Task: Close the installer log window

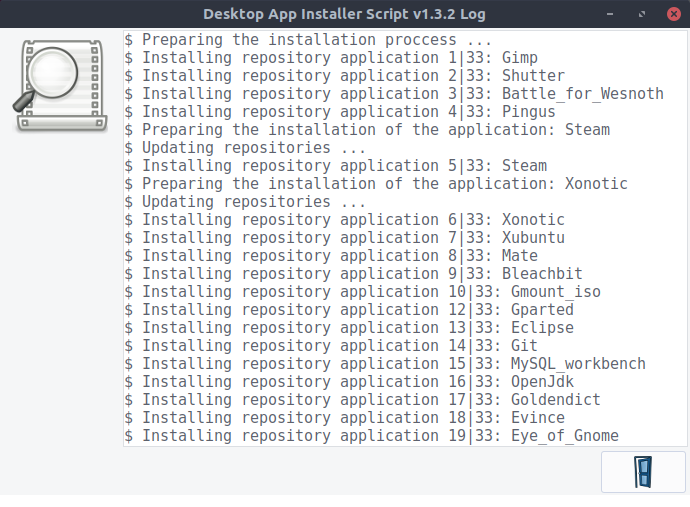Action: pyautogui.click(x=673, y=14)
